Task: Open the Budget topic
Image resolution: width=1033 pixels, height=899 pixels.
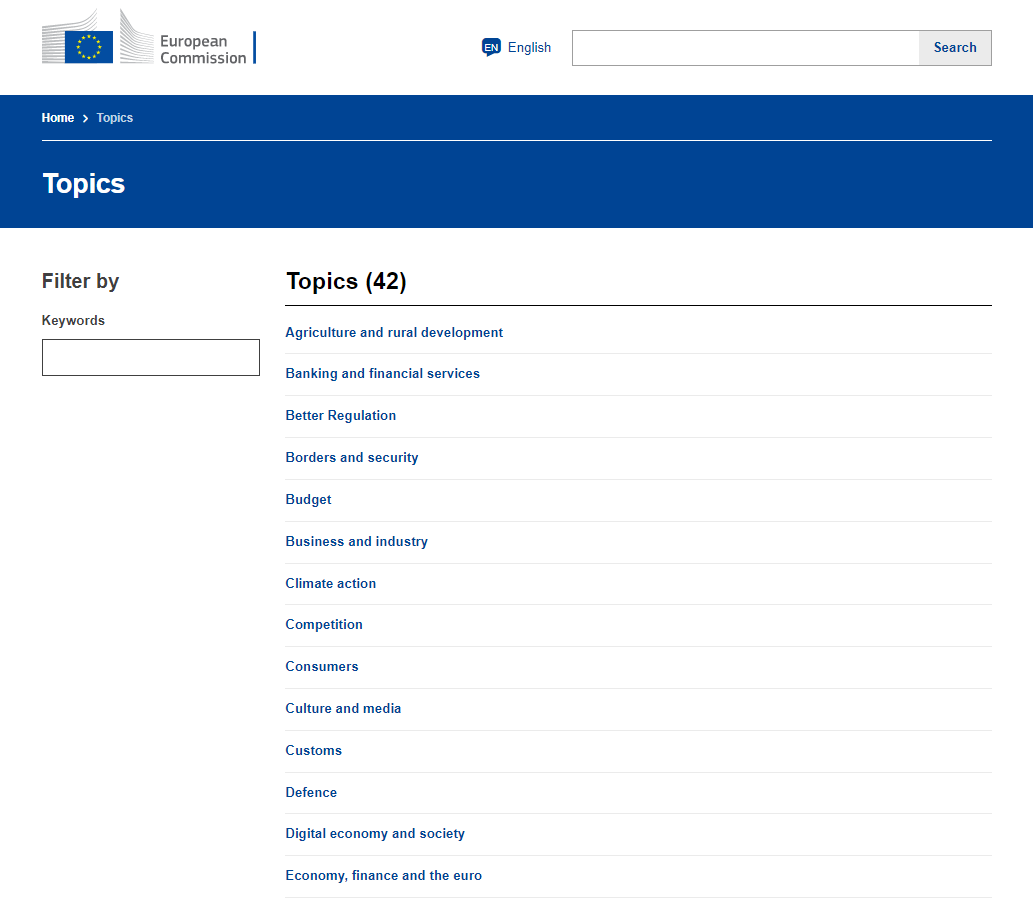Action: coord(308,500)
